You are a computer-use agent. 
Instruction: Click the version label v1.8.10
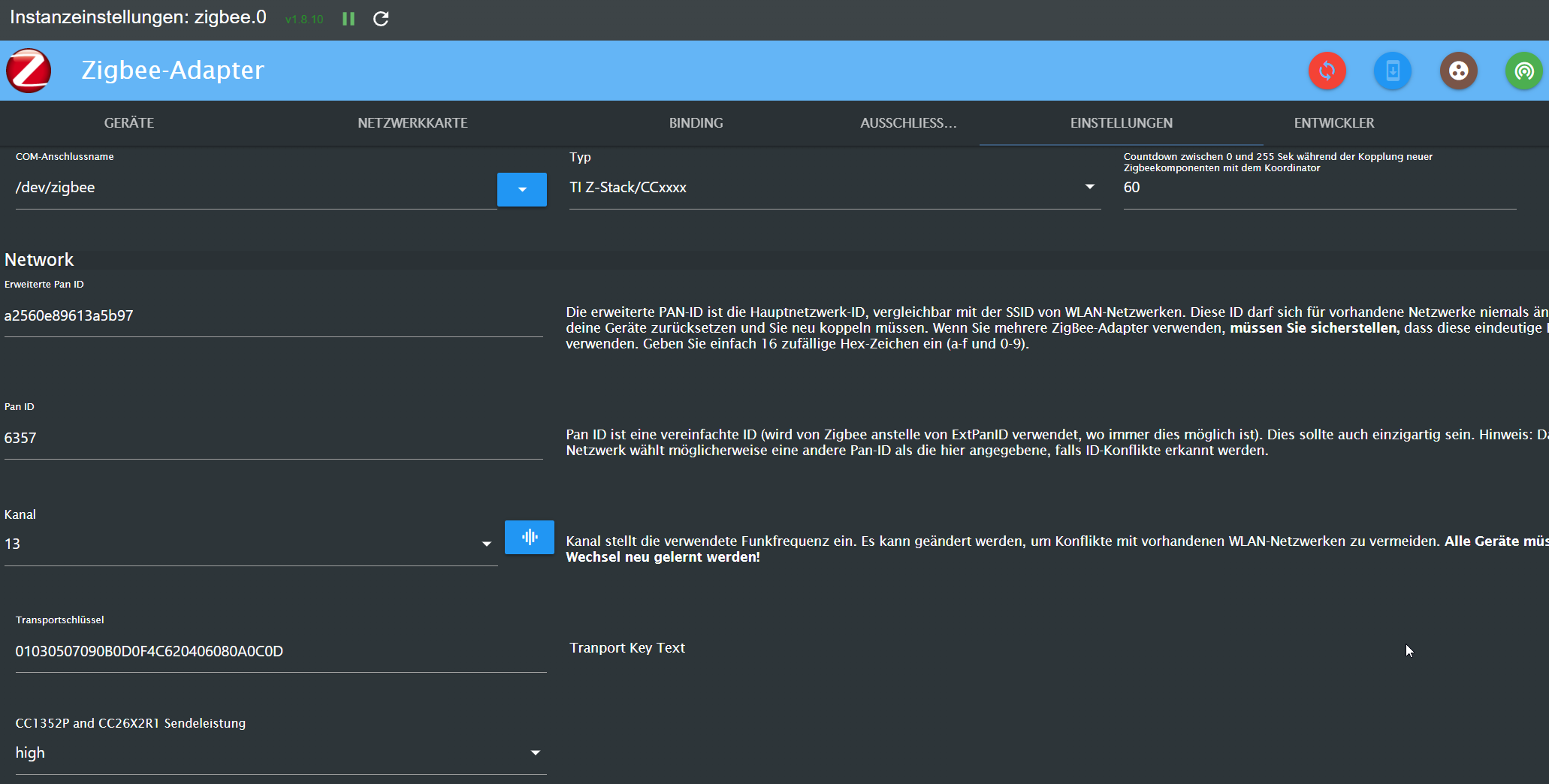[304, 20]
